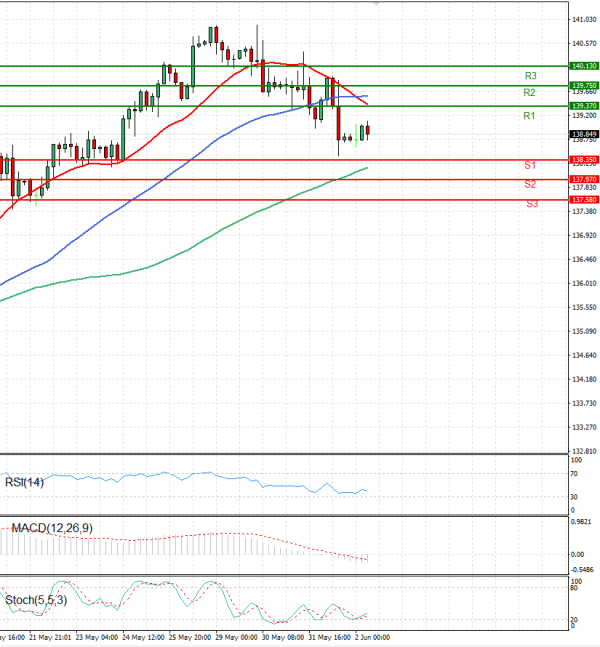Viewport: 600px width, 647px height.
Task: Click the 133.730 price axis value
Action: [x=584, y=403]
